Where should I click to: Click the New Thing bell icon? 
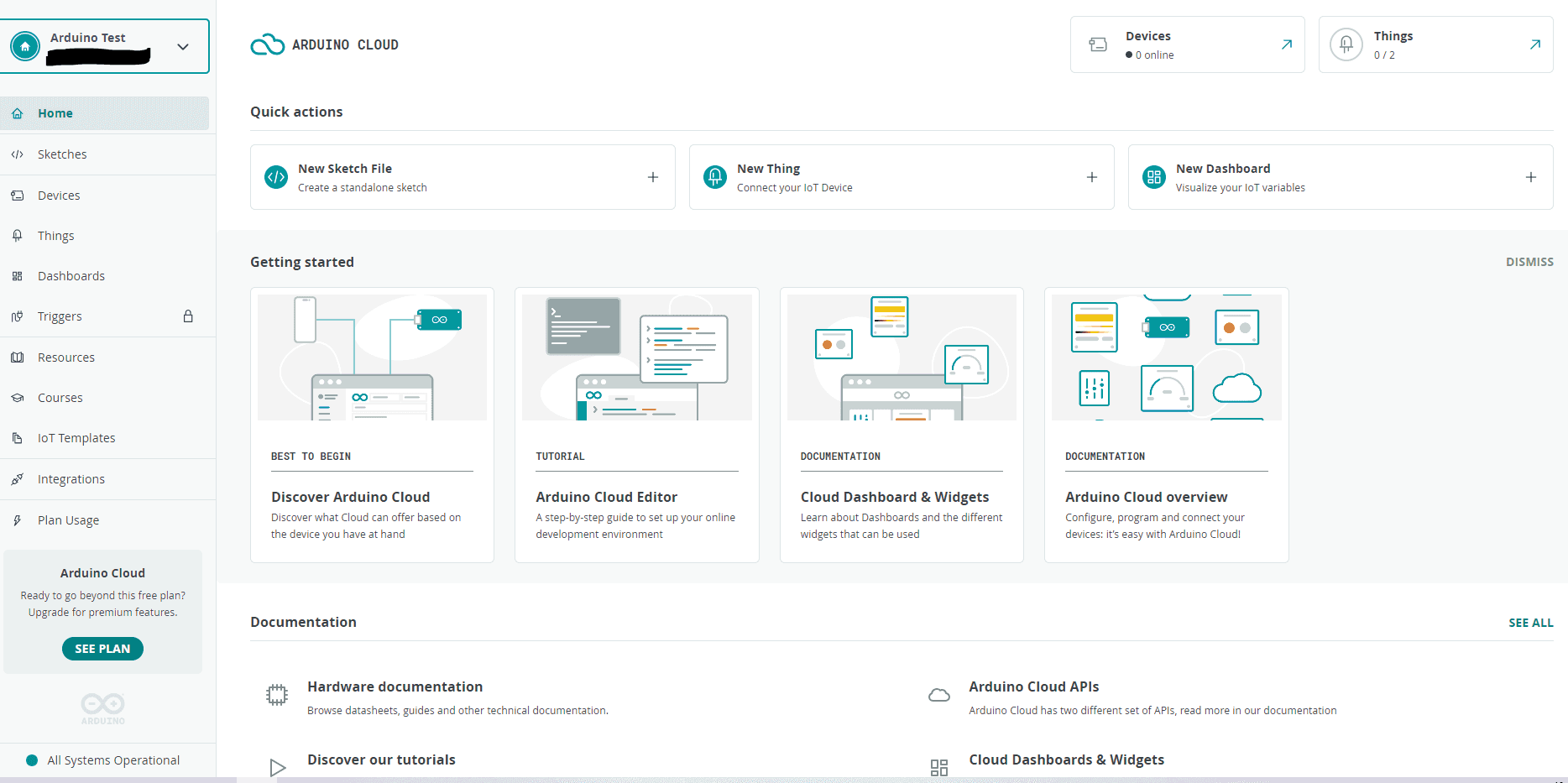[x=715, y=177]
